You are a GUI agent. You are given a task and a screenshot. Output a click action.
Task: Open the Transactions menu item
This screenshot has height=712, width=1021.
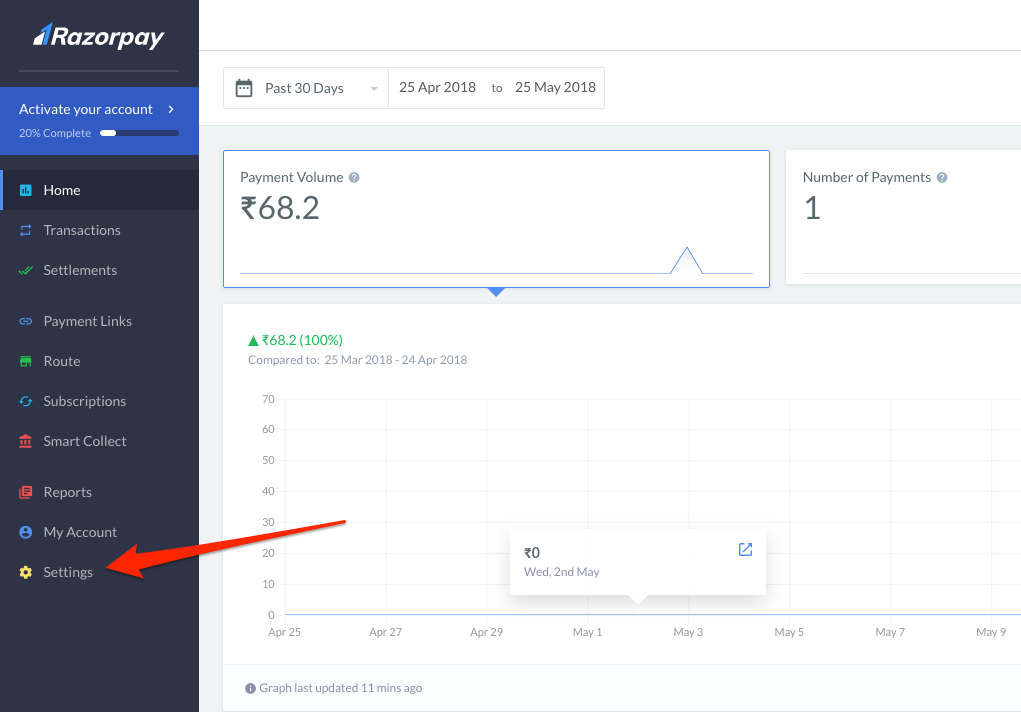point(100,230)
